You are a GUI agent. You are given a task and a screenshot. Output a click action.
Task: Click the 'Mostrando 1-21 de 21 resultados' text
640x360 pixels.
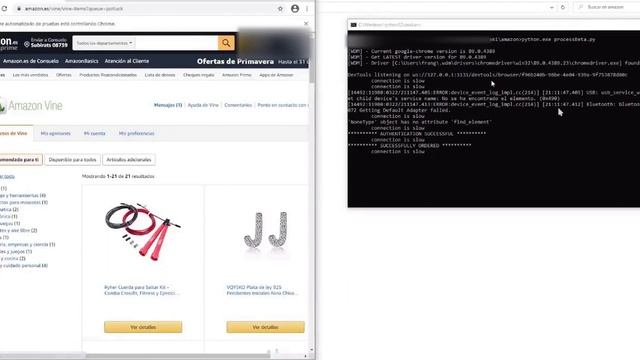118,176
